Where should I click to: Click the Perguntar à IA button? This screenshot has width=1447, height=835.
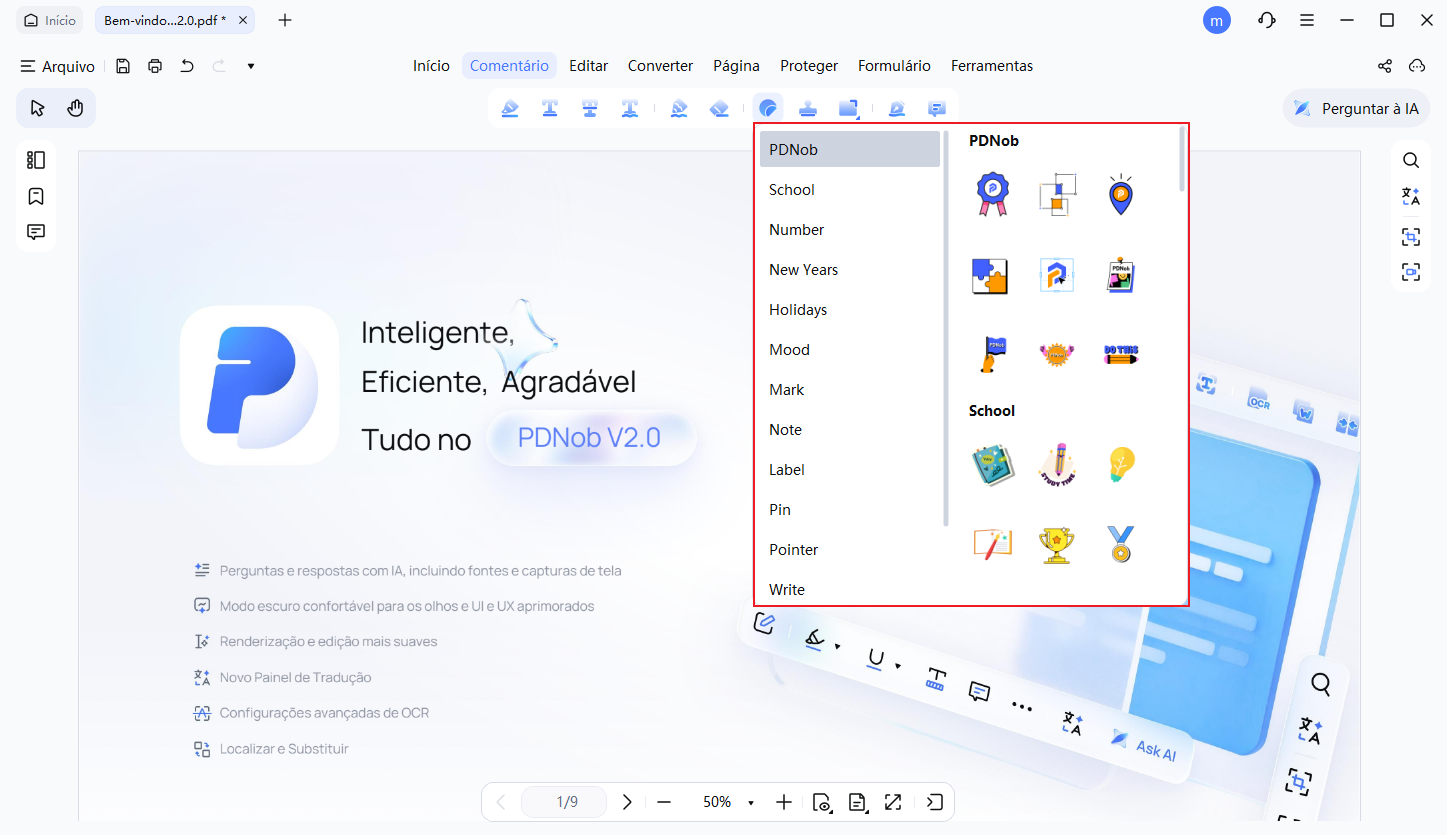pos(1356,108)
